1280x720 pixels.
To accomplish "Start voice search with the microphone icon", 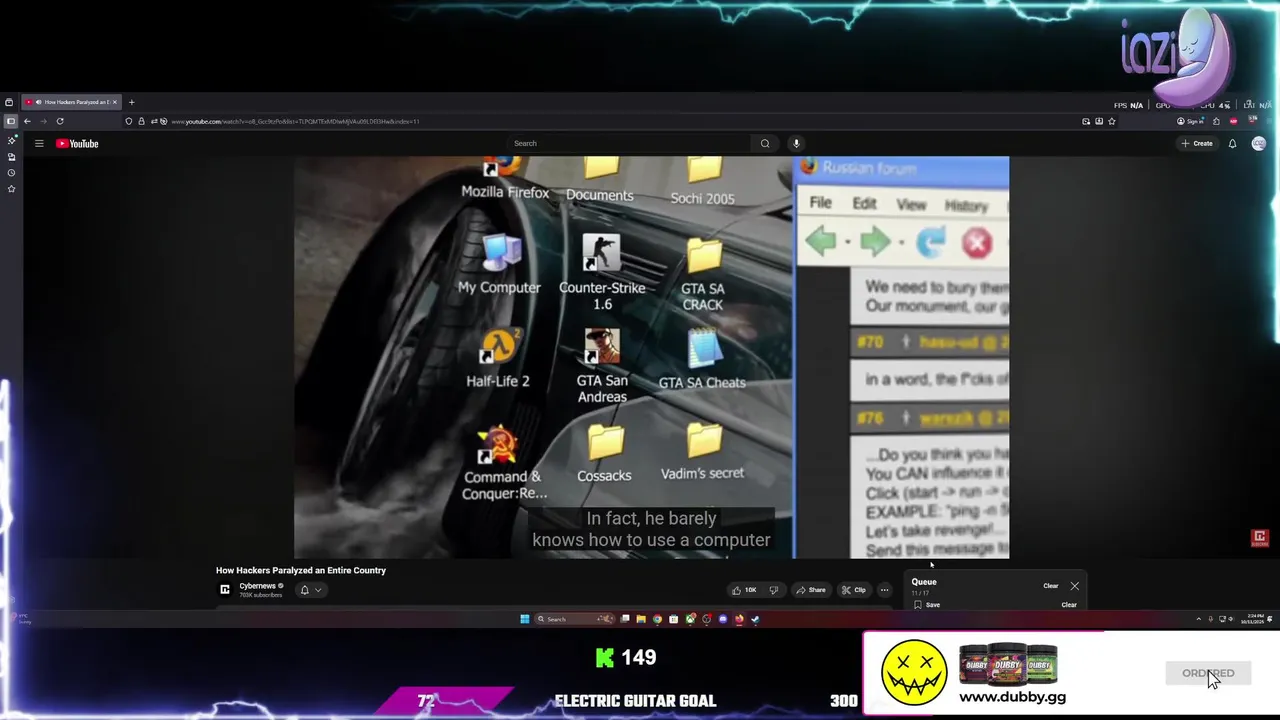I will pos(796,143).
